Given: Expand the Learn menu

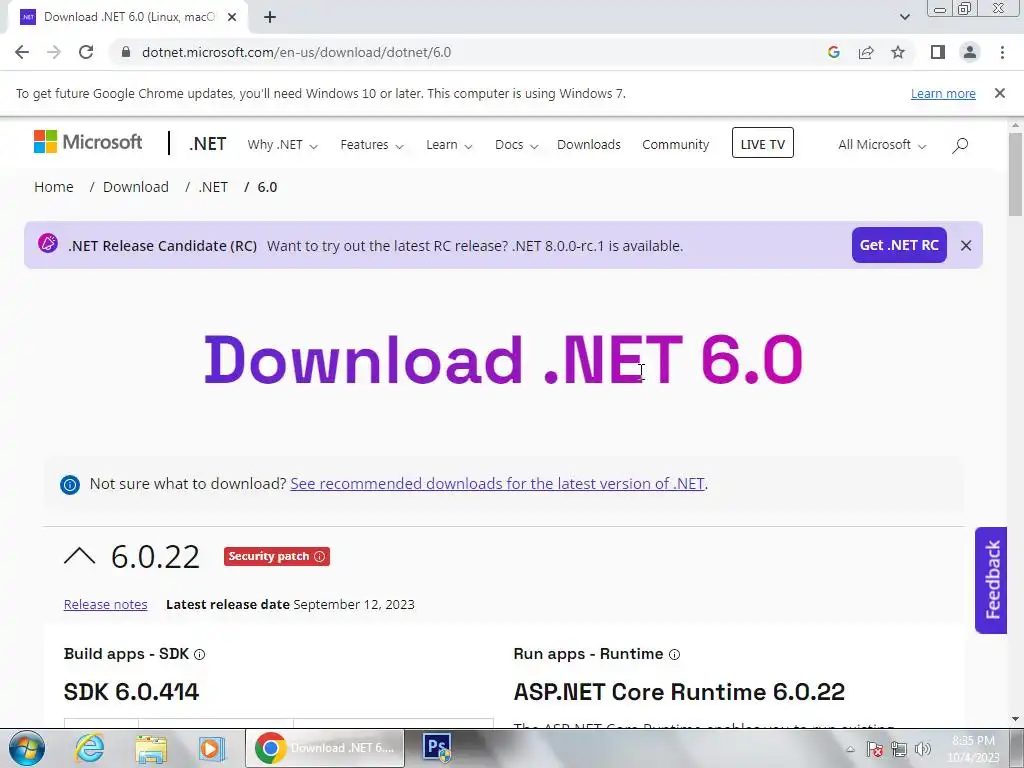Looking at the screenshot, I should (x=449, y=144).
